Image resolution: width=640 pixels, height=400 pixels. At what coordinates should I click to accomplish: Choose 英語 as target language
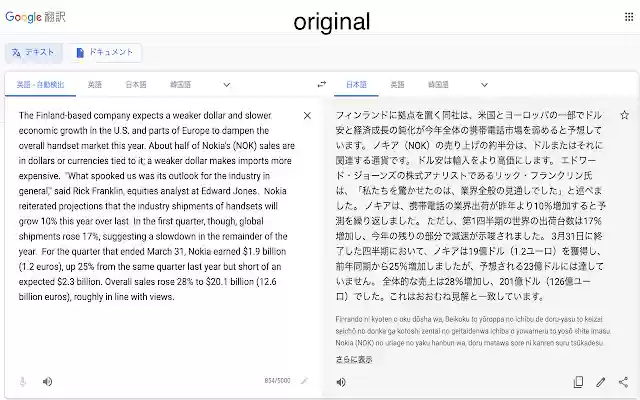(397, 84)
